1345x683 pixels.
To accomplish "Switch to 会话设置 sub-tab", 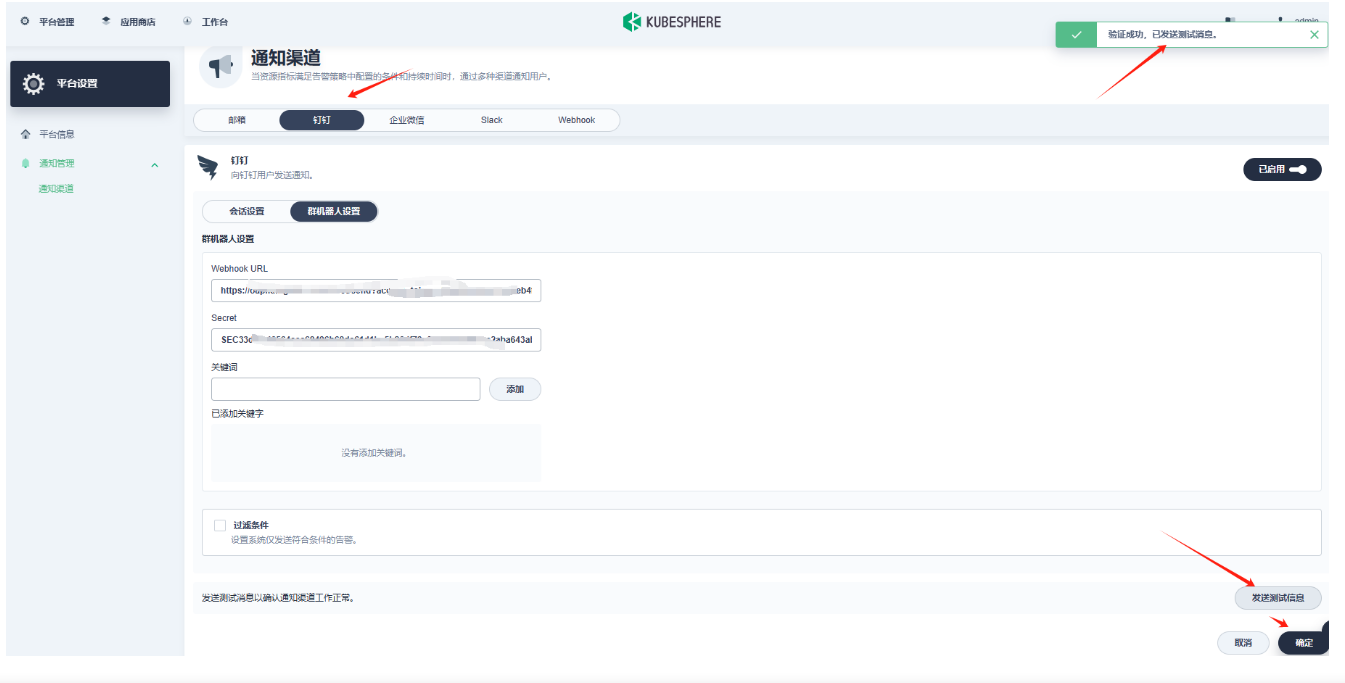I will [247, 212].
